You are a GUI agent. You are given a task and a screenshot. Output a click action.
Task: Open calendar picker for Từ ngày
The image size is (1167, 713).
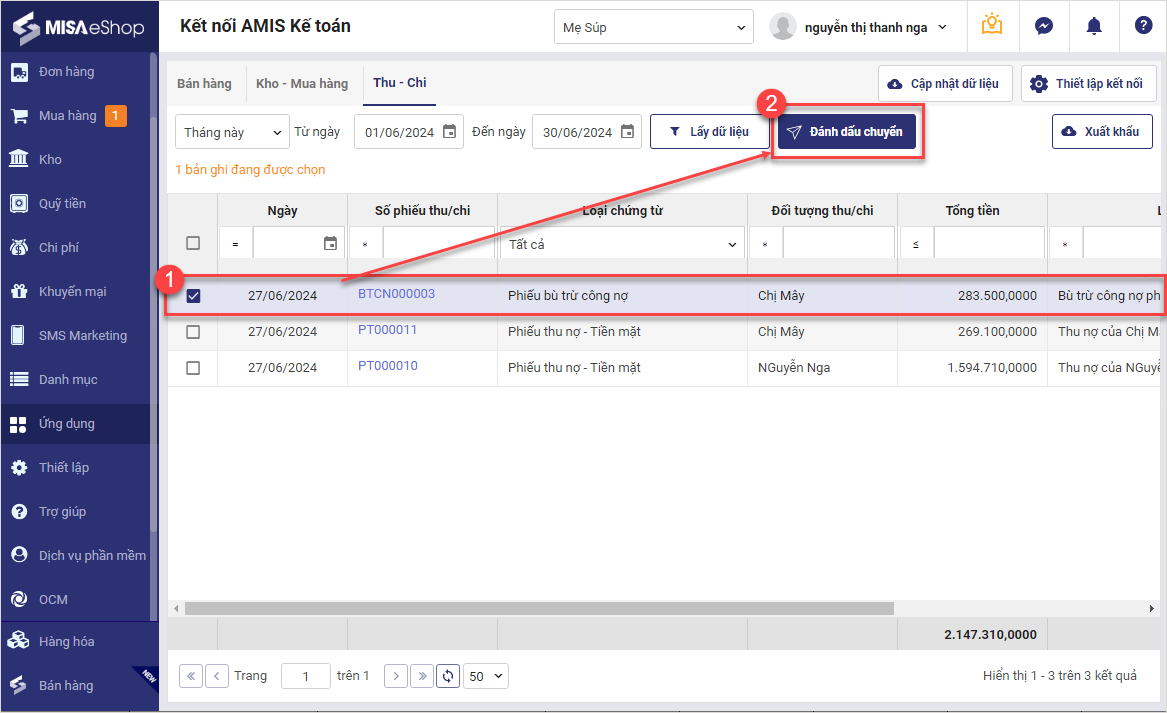450,132
